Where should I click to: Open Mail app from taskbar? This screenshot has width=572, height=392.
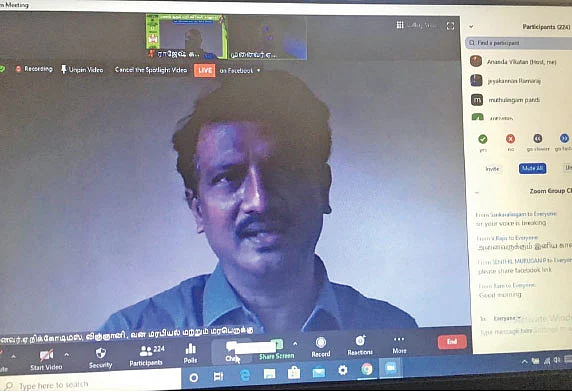pos(318,372)
